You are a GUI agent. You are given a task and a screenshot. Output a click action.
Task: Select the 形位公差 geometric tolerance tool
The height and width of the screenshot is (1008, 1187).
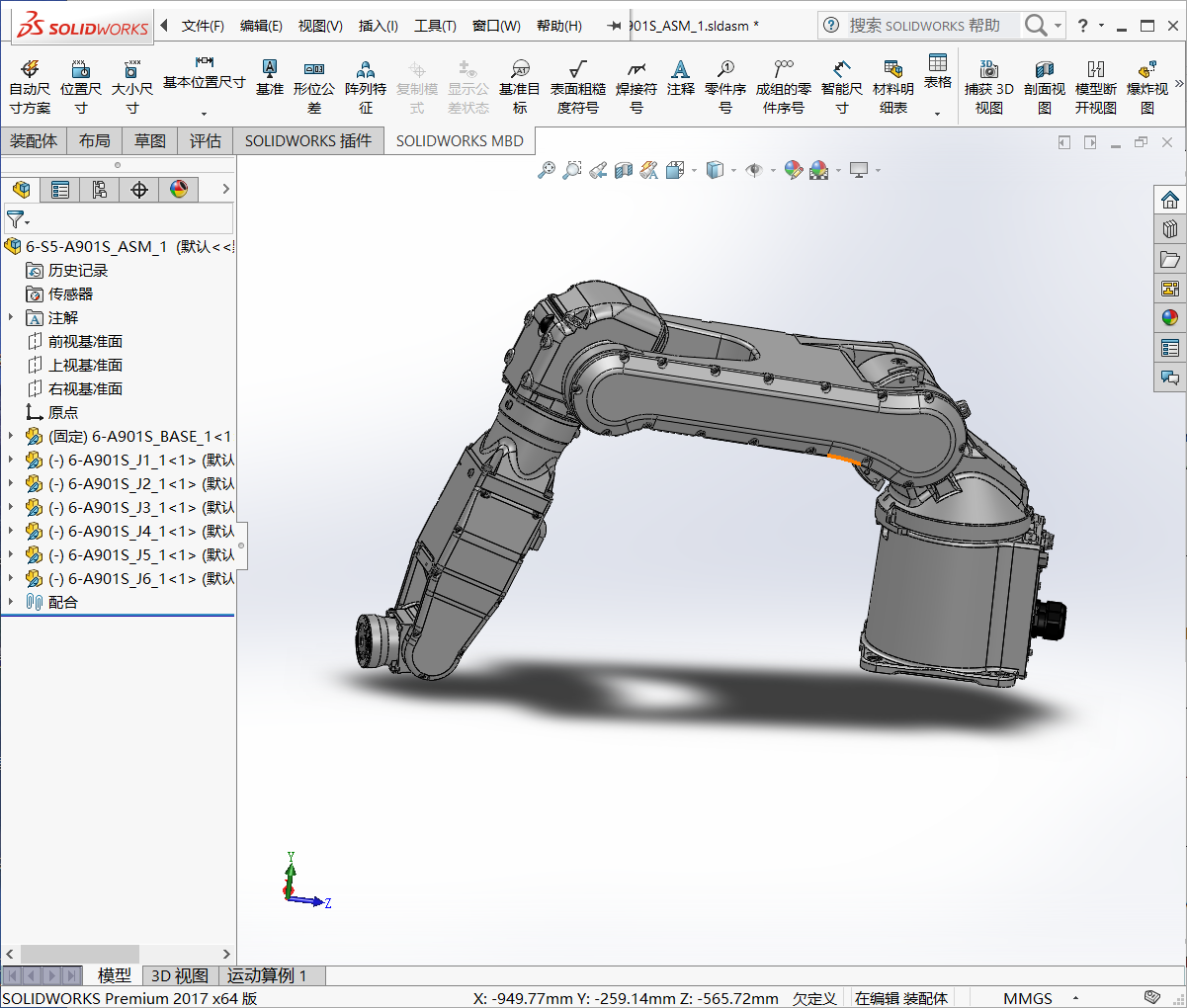[x=313, y=86]
